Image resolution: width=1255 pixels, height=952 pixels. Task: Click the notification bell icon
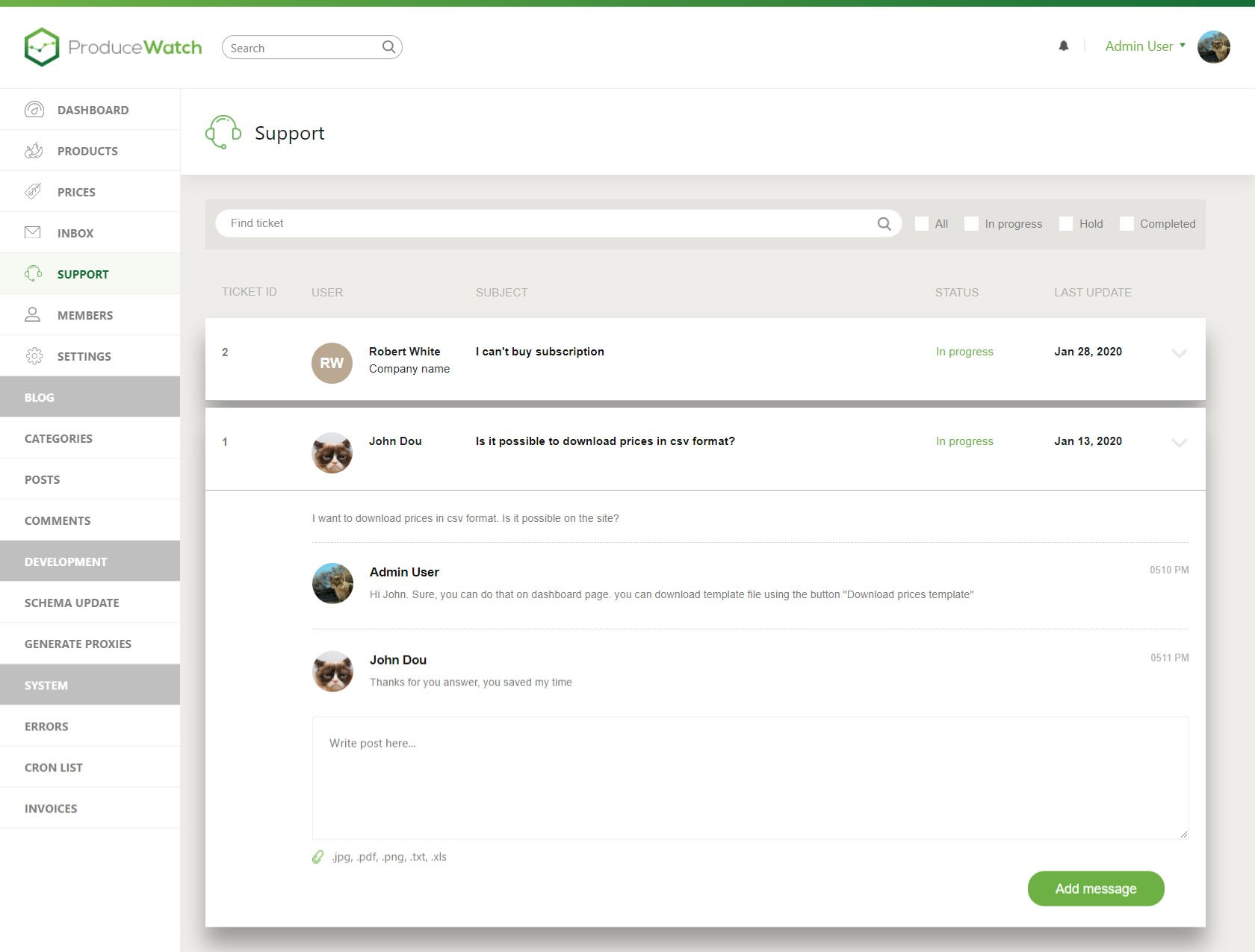point(1064,46)
